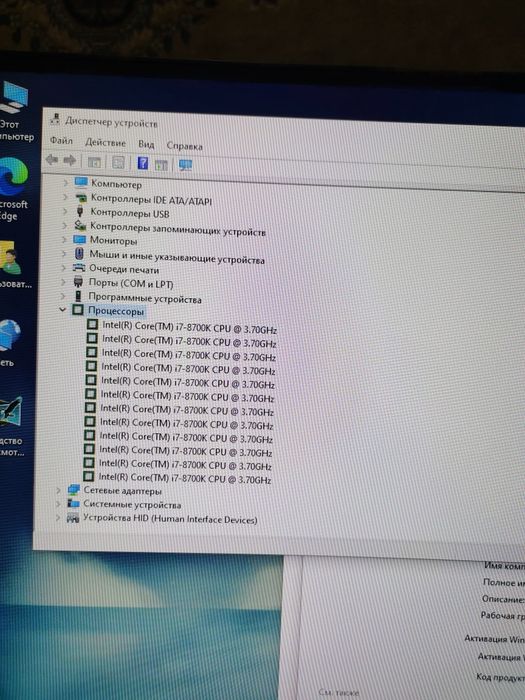Expand the Контроллеры USB chevron
Screen dimensions: 525x700
[65, 211]
